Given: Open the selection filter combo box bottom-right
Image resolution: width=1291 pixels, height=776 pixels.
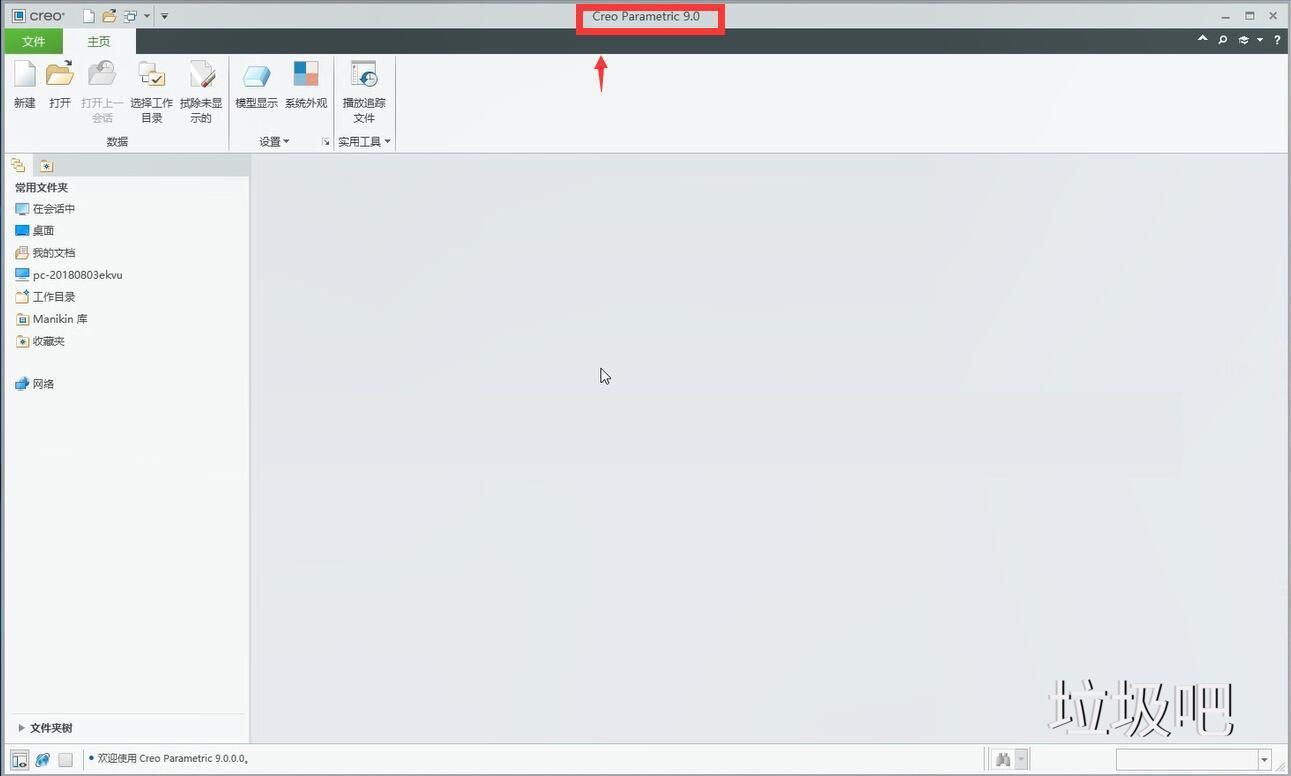Looking at the screenshot, I should point(1193,760).
